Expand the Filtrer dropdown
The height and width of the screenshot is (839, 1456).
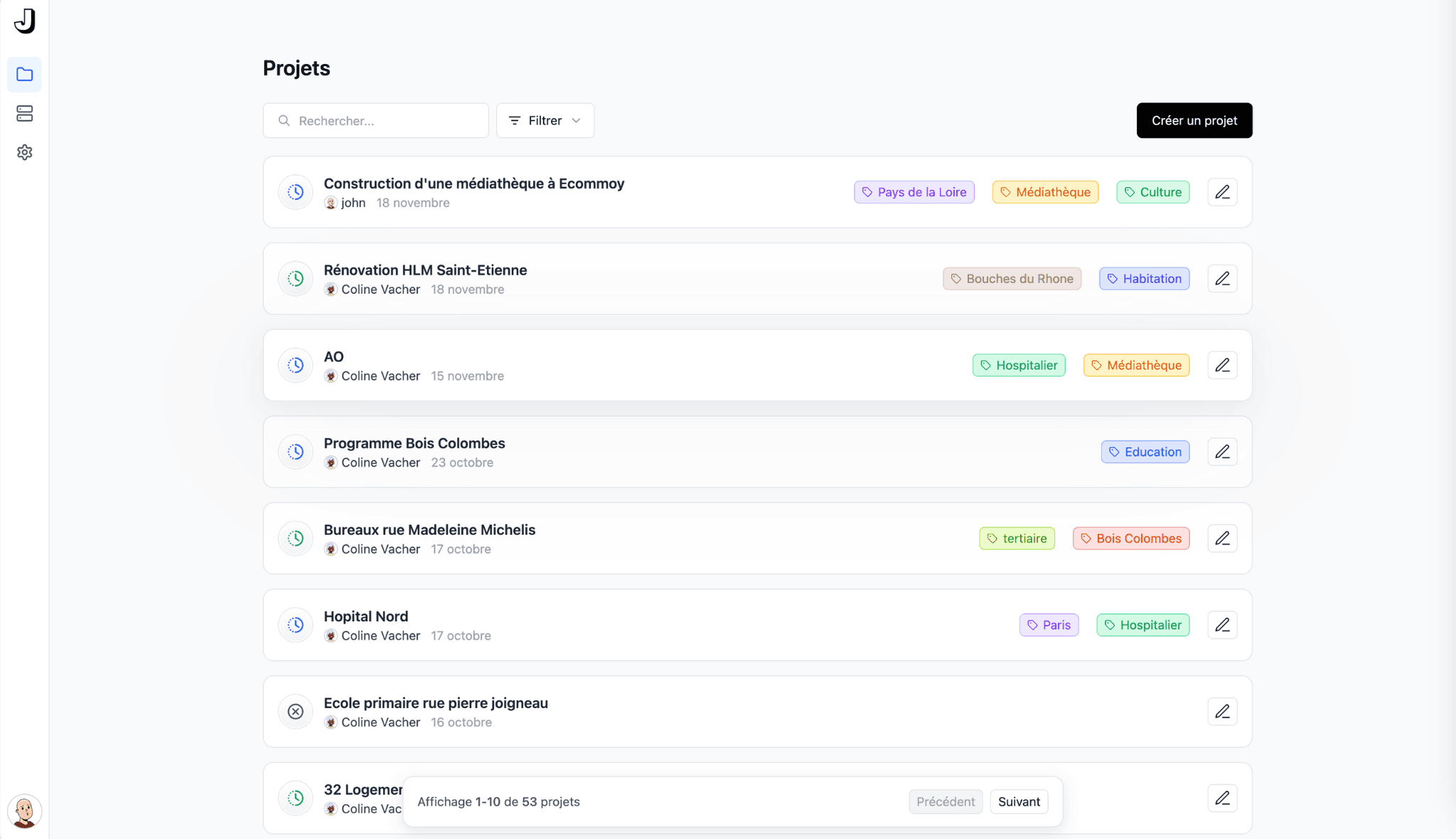(x=545, y=121)
